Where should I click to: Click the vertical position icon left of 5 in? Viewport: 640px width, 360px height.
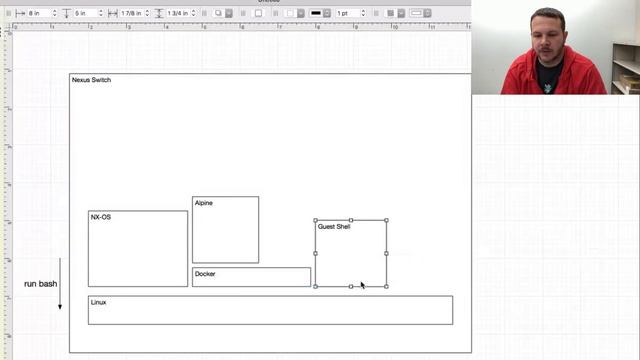pos(67,13)
